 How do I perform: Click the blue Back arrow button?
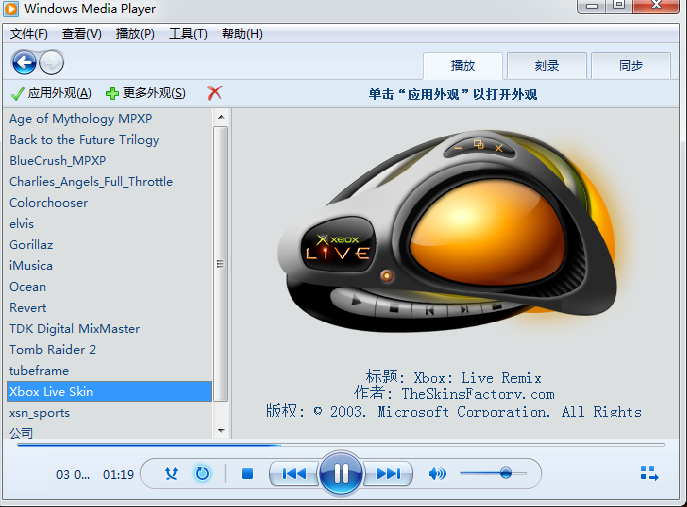(x=24, y=63)
